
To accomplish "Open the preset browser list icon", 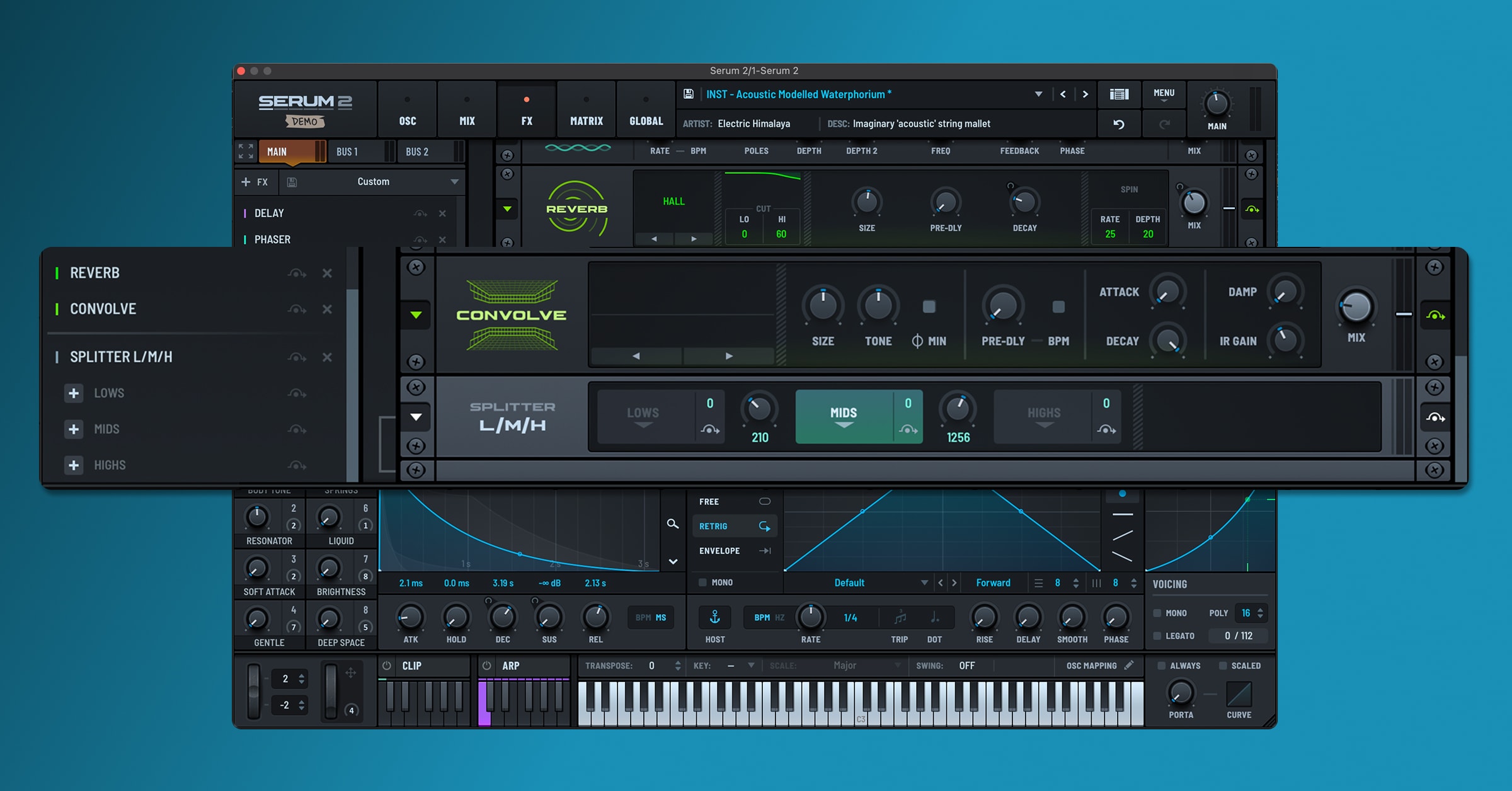I will pos(1119,94).
